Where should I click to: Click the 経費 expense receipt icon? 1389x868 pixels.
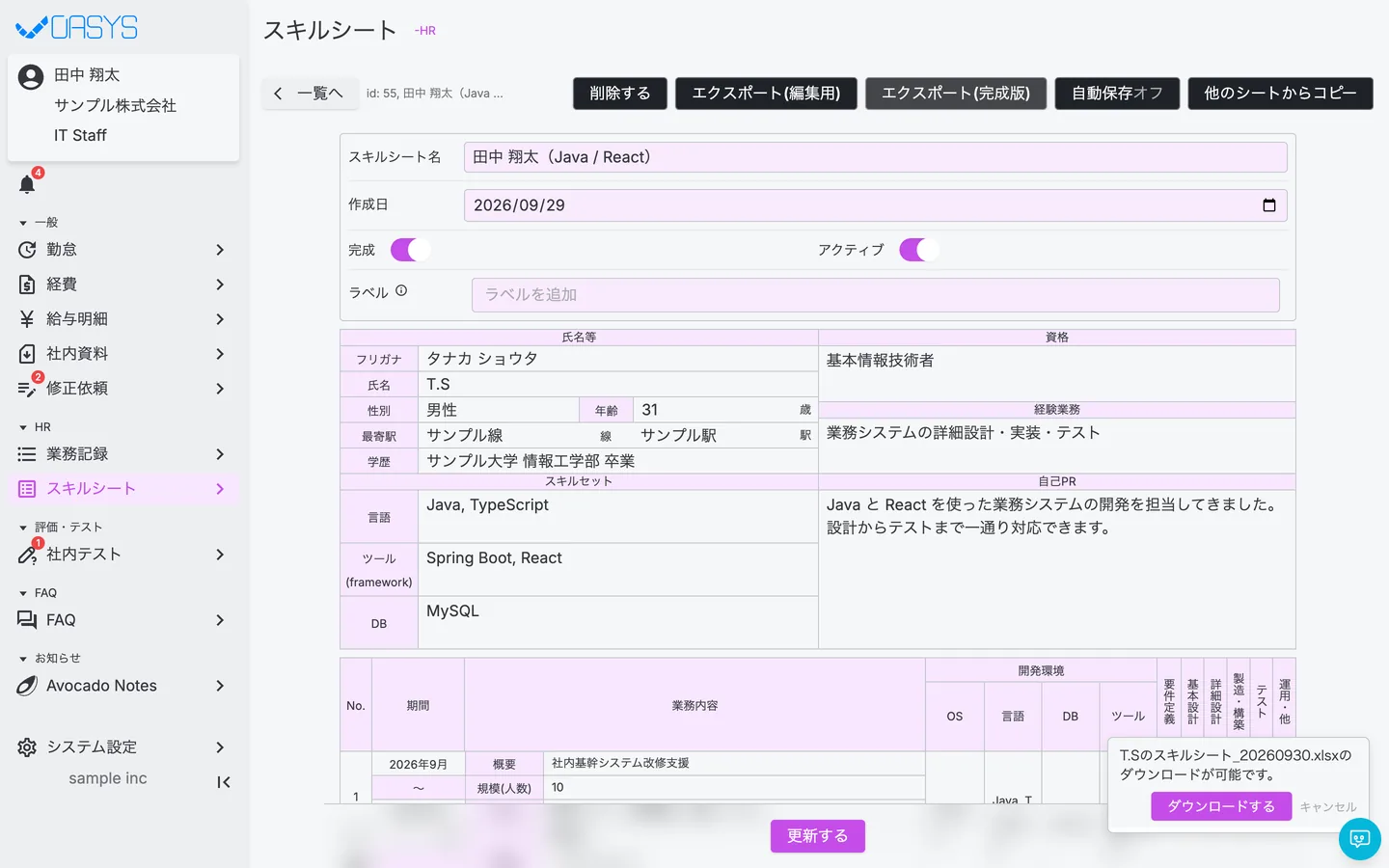coord(27,285)
